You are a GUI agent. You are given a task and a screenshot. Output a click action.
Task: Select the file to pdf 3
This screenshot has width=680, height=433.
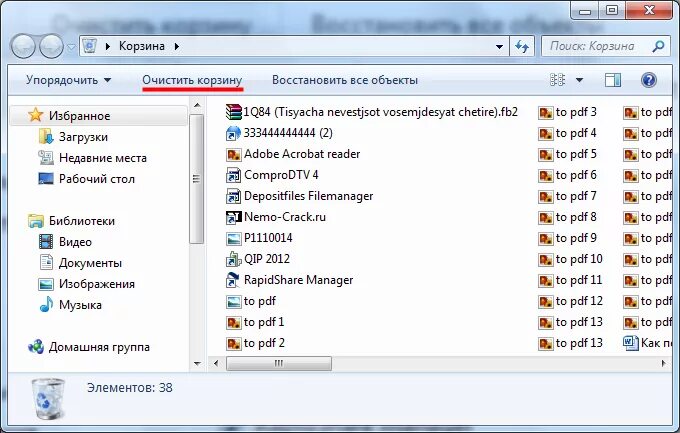(x=567, y=112)
